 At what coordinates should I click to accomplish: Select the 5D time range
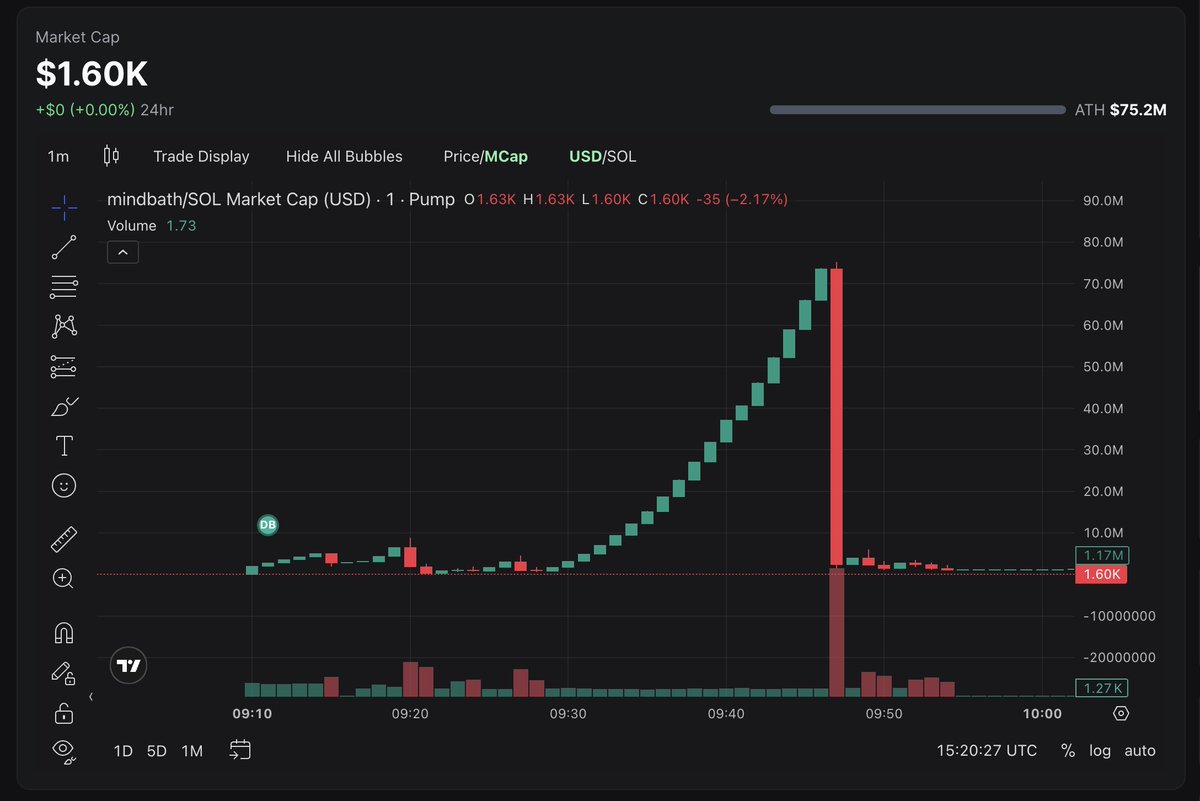[x=157, y=750]
